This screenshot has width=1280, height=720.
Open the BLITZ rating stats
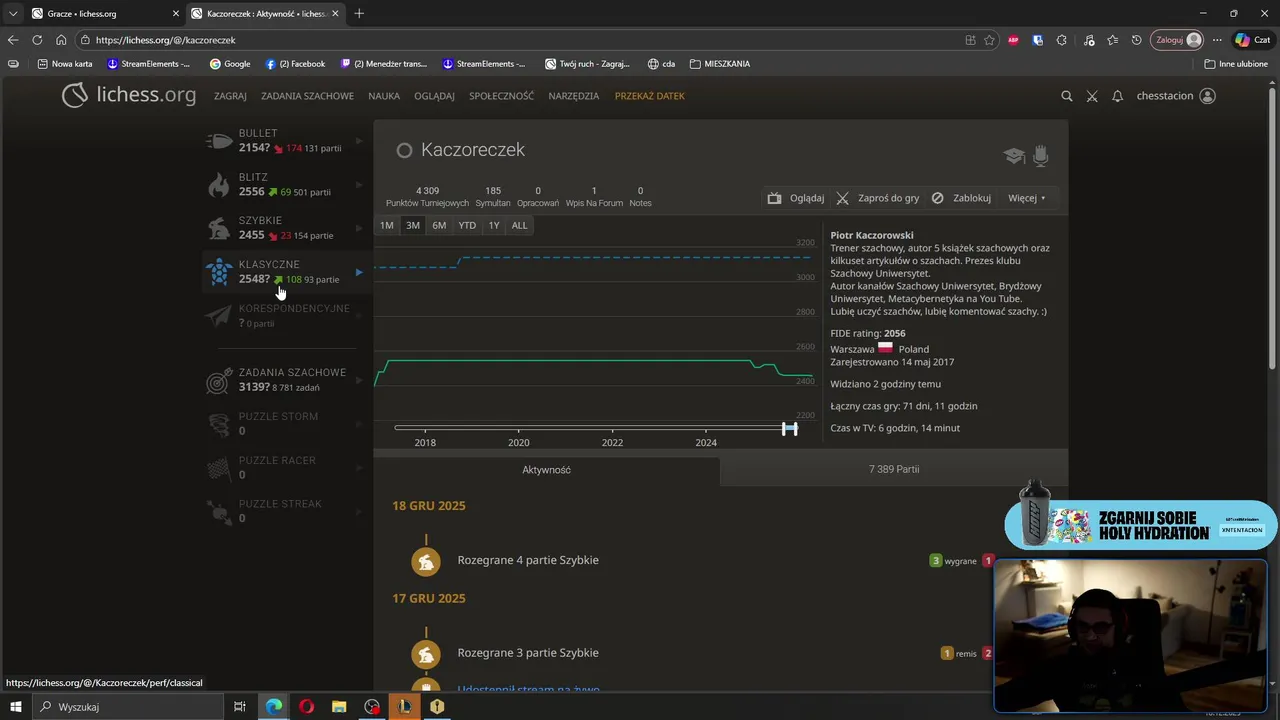pyautogui.click(x=285, y=185)
